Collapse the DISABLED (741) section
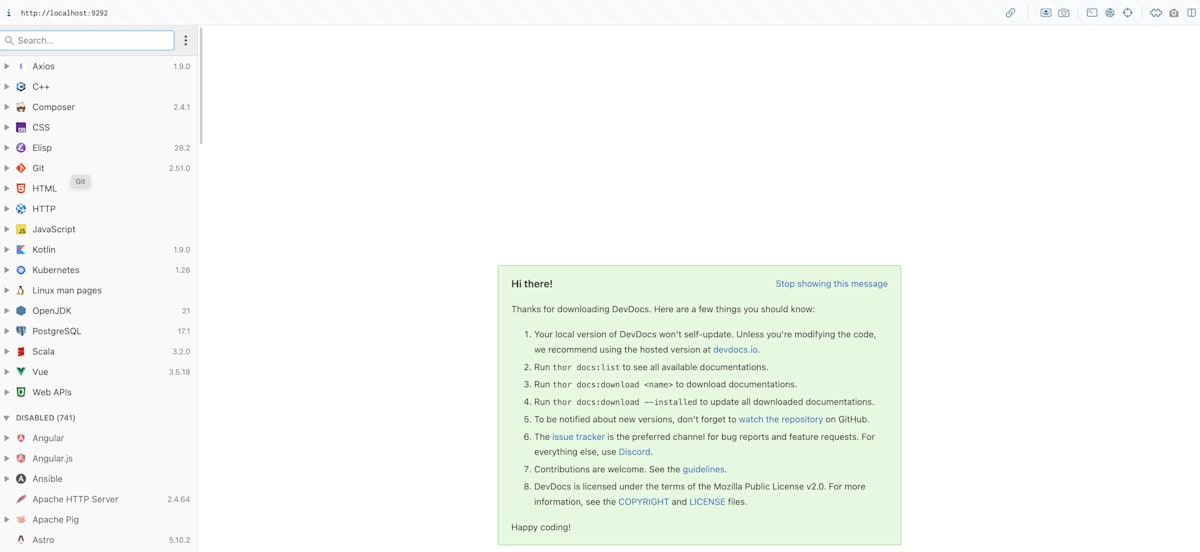 point(7,418)
